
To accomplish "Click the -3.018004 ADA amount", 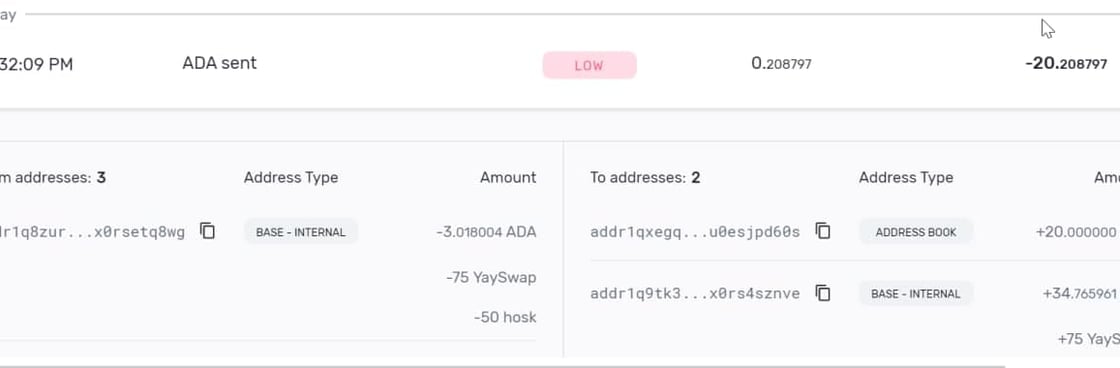I will pyautogui.click(x=486, y=232).
